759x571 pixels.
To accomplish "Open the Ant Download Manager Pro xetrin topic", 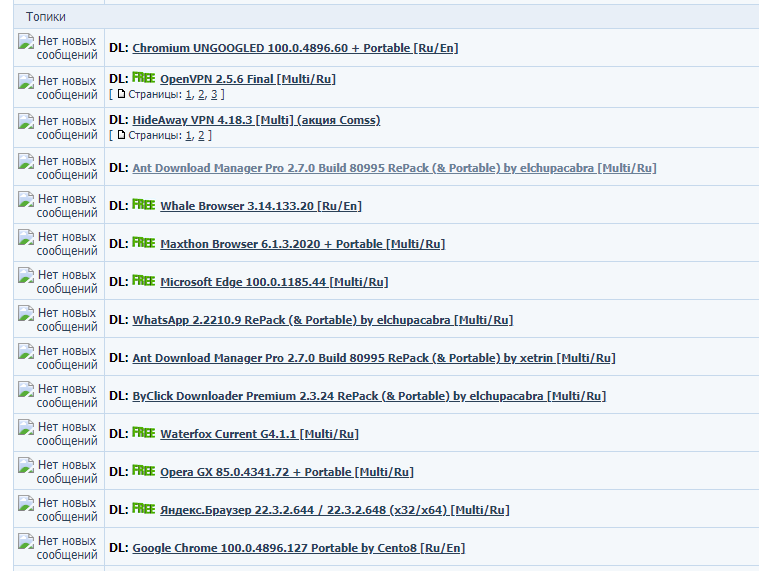I will point(373,358).
